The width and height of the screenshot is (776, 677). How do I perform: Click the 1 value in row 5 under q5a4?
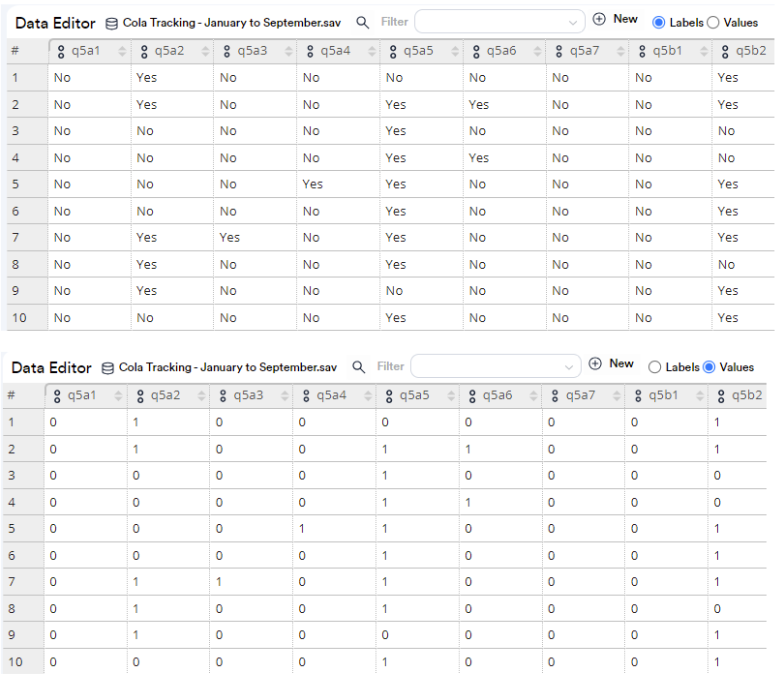coord(302,529)
